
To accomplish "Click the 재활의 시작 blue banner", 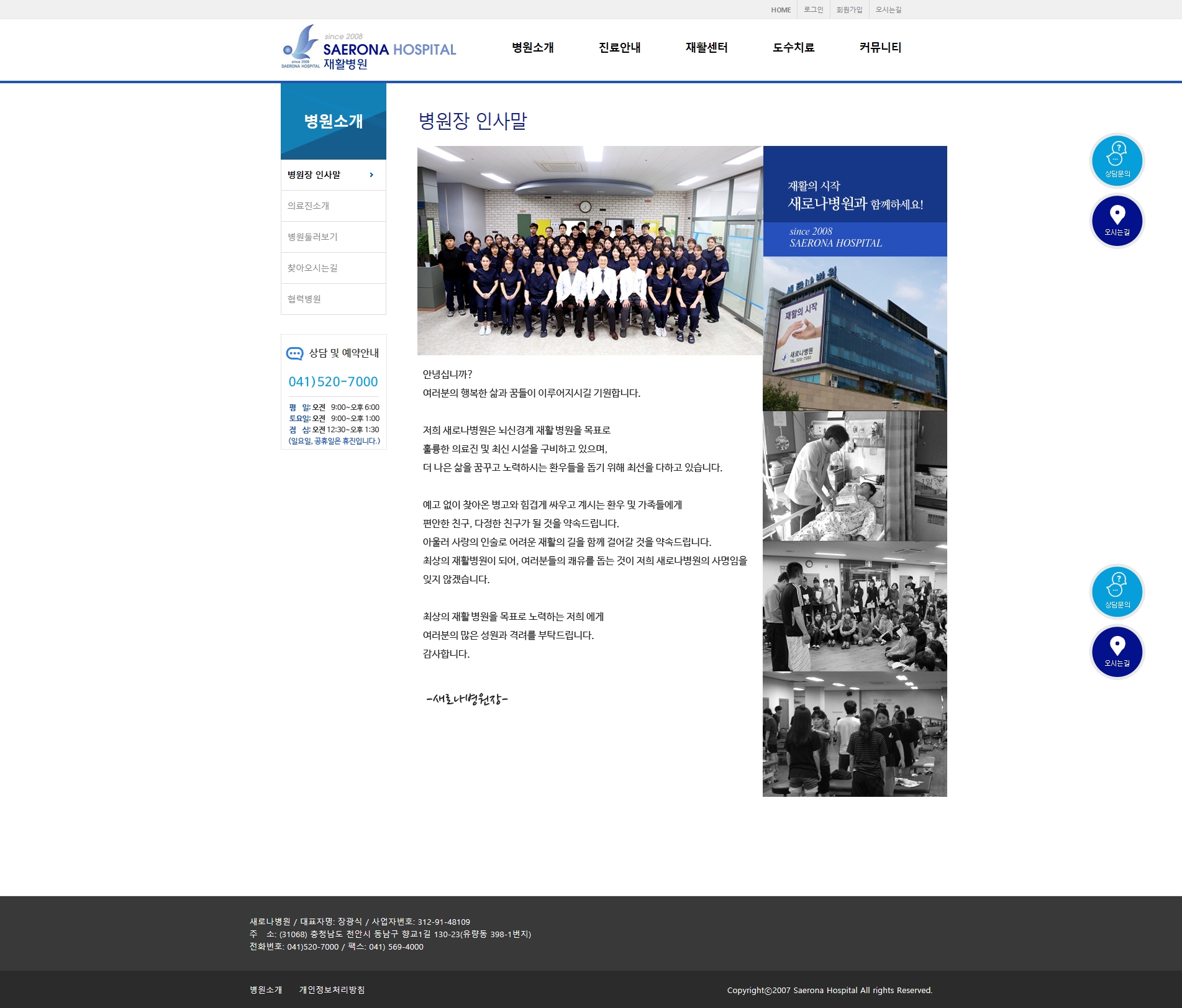I will [855, 201].
